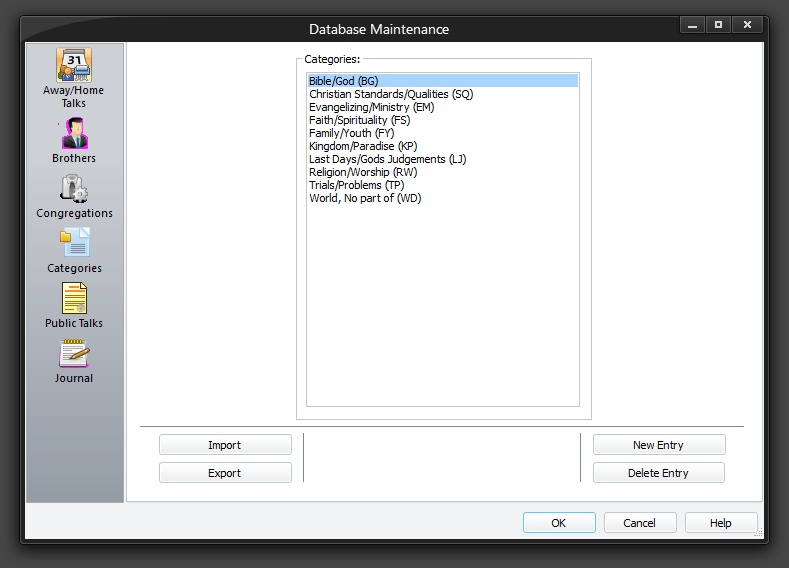Select Religion/Worship (RW) category

pyautogui.click(x=443, y=173)
